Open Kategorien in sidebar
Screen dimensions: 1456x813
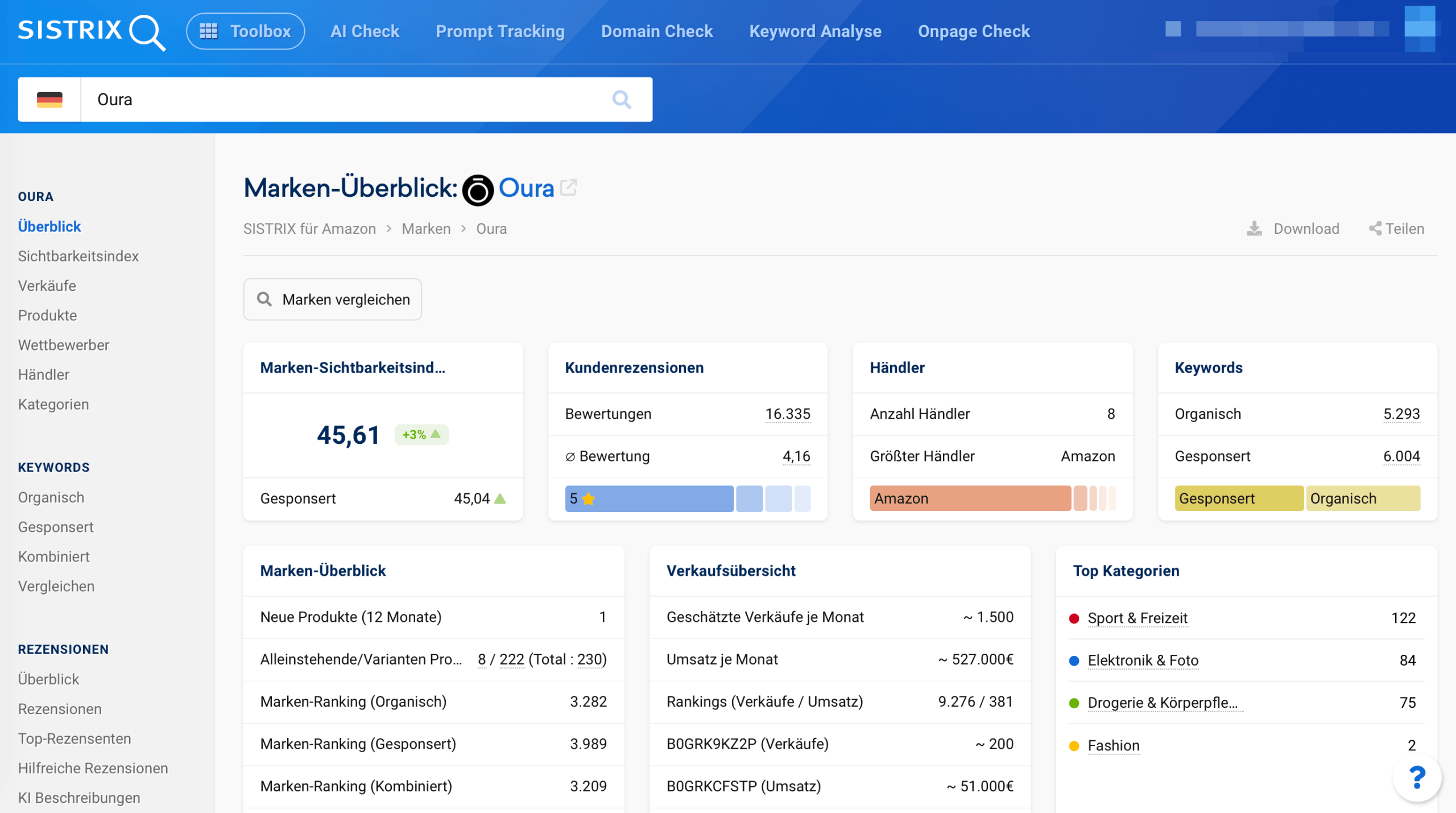[53, 405]
